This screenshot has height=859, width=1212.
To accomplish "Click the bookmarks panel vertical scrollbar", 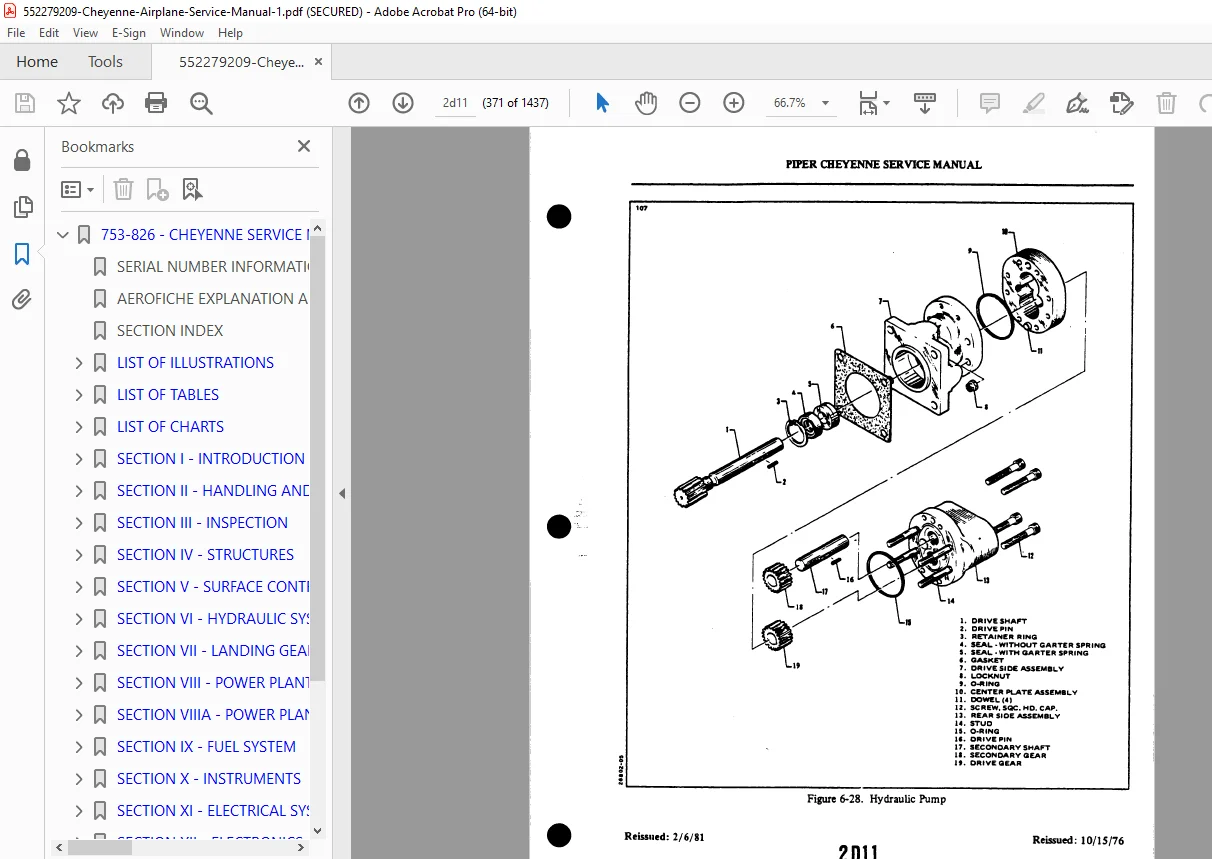I will click(318, 459).
